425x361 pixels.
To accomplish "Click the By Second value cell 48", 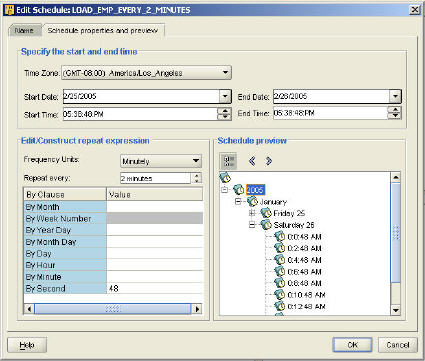I will tap(155, 289).
